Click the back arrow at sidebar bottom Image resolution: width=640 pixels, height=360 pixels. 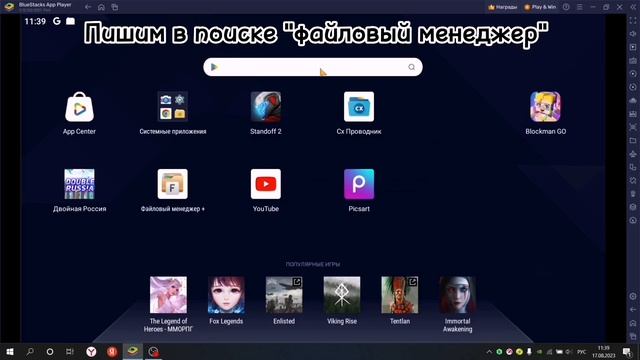[633, 309]
